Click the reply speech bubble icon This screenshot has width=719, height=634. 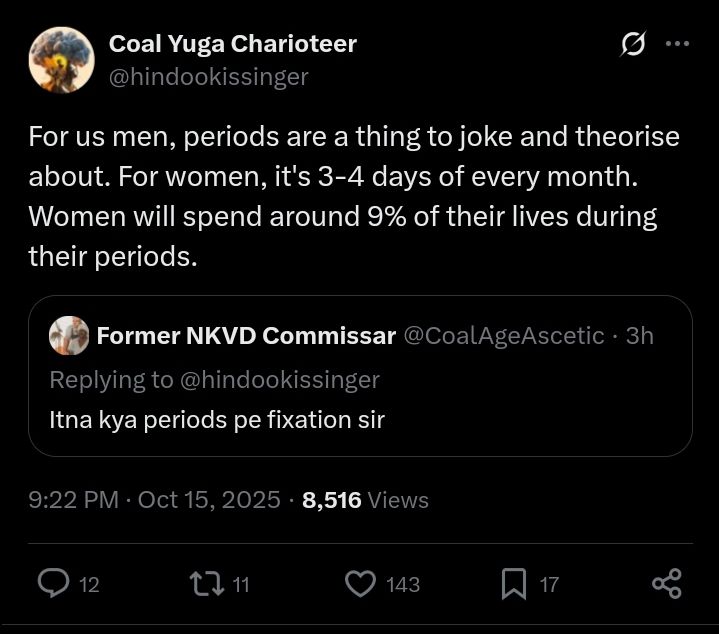point(53,584)
